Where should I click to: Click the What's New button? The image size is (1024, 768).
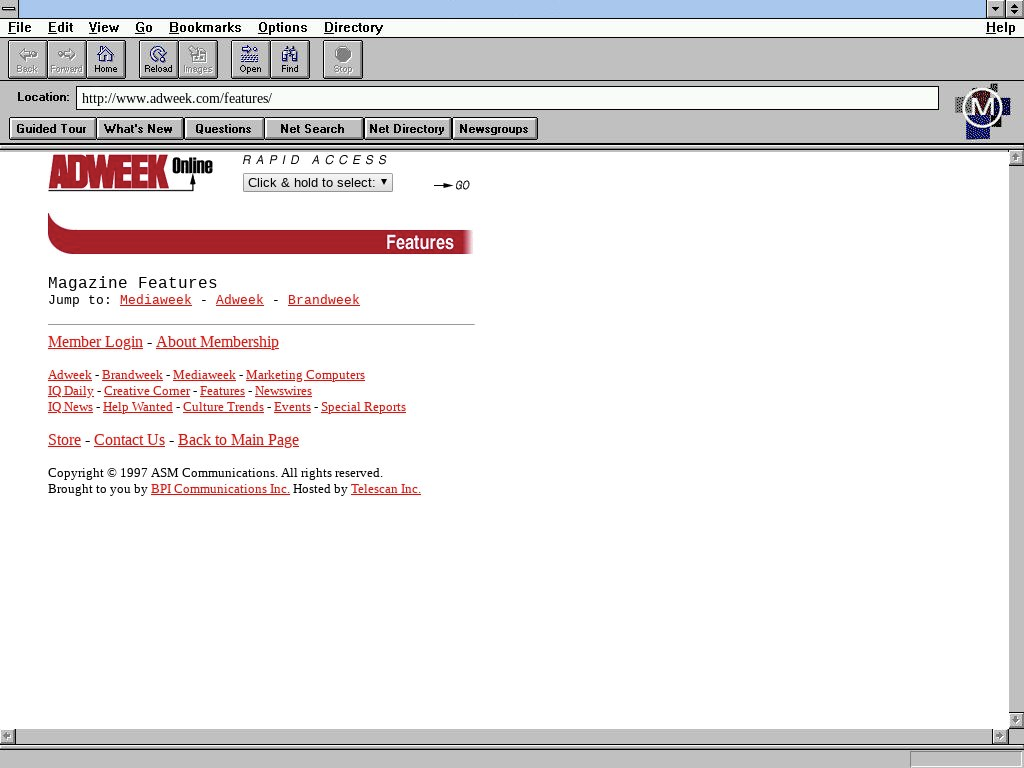[138, 128]
